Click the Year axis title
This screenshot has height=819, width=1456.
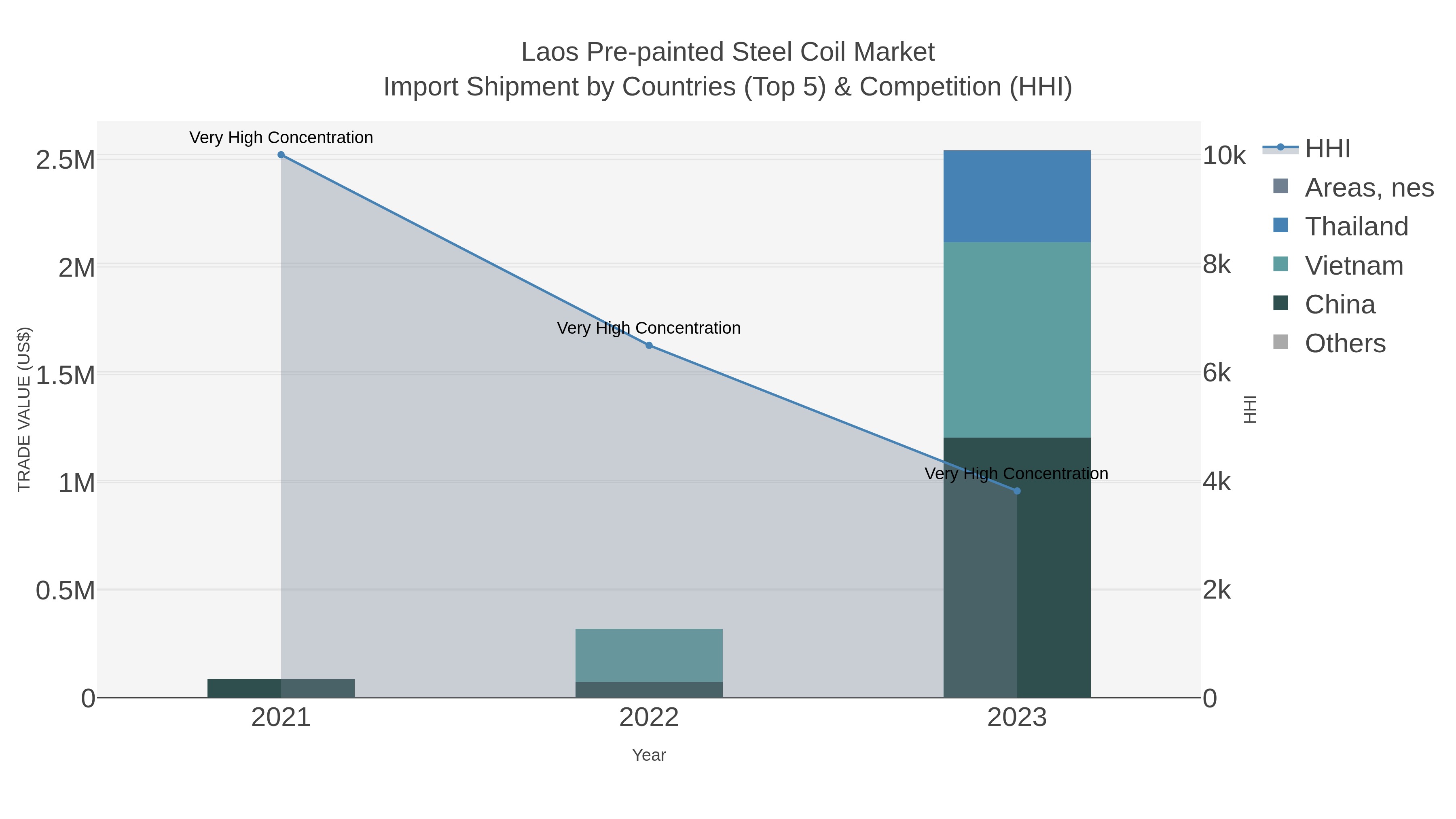(649, 755)
